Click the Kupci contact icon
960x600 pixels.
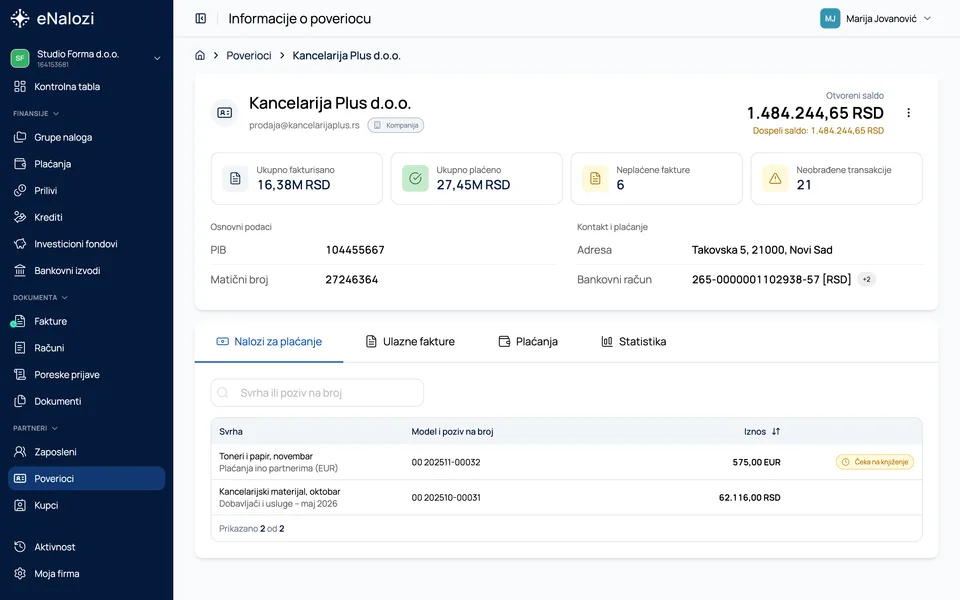[x=20, y=505]
